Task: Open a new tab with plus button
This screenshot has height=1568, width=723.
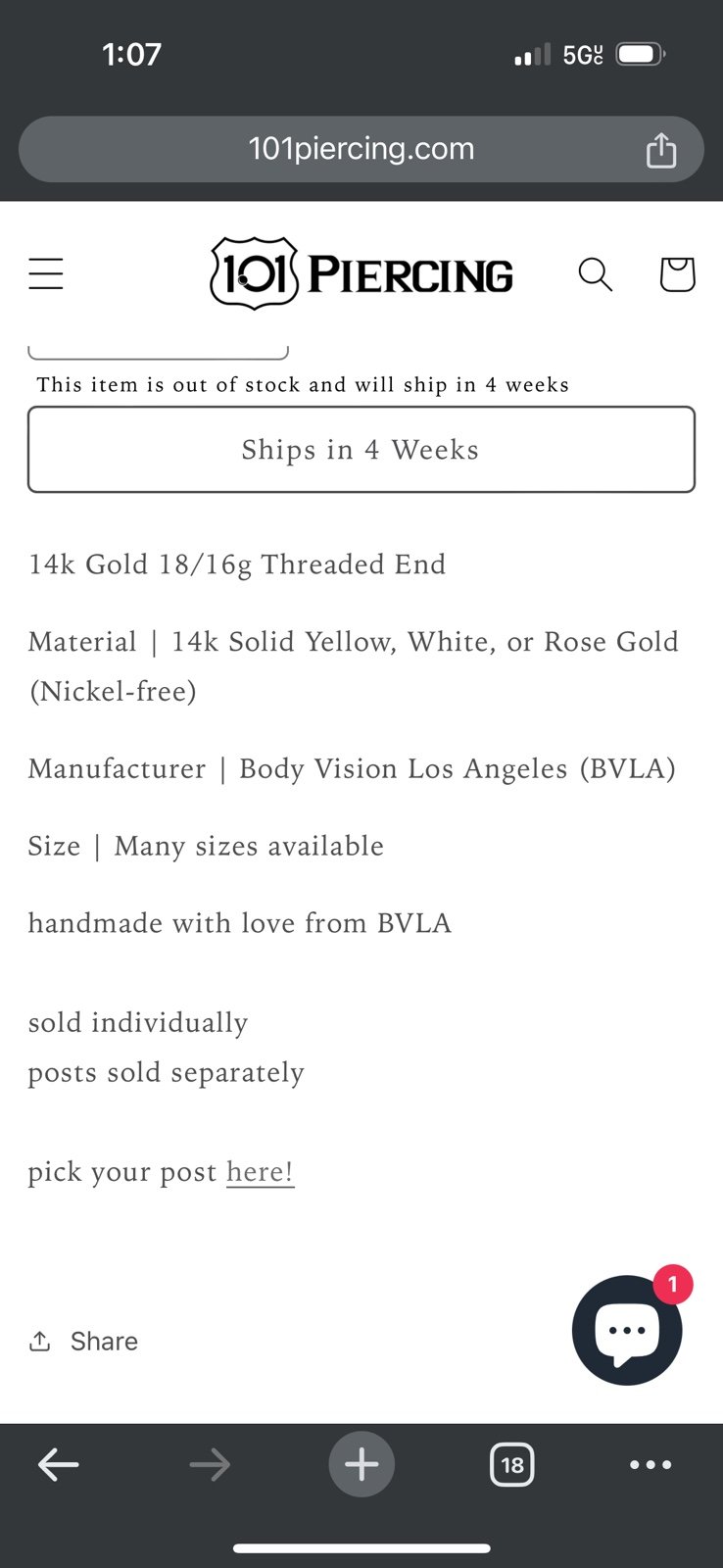Action: click(361, 1465)
